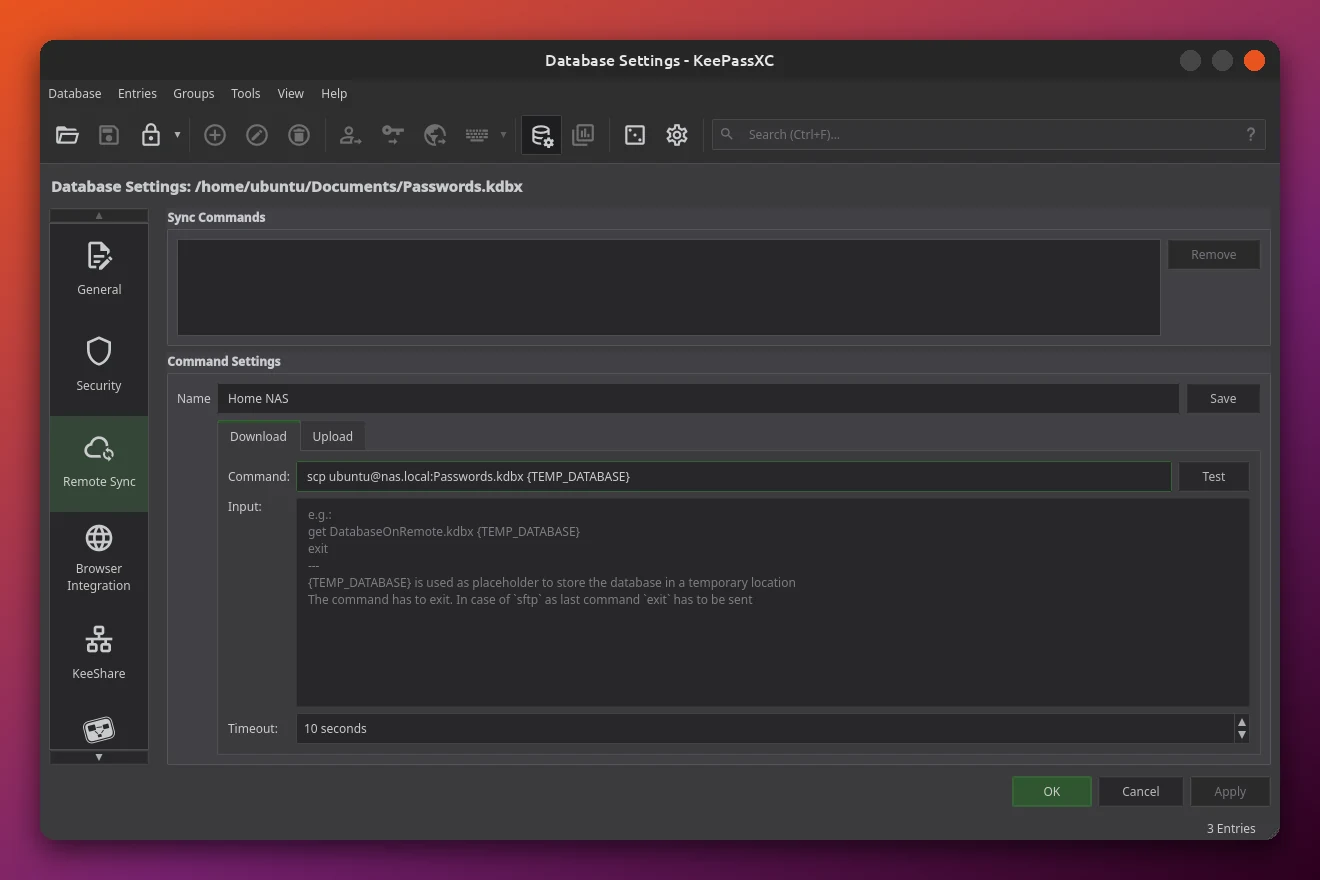Select the General settings category

(99, 272)
